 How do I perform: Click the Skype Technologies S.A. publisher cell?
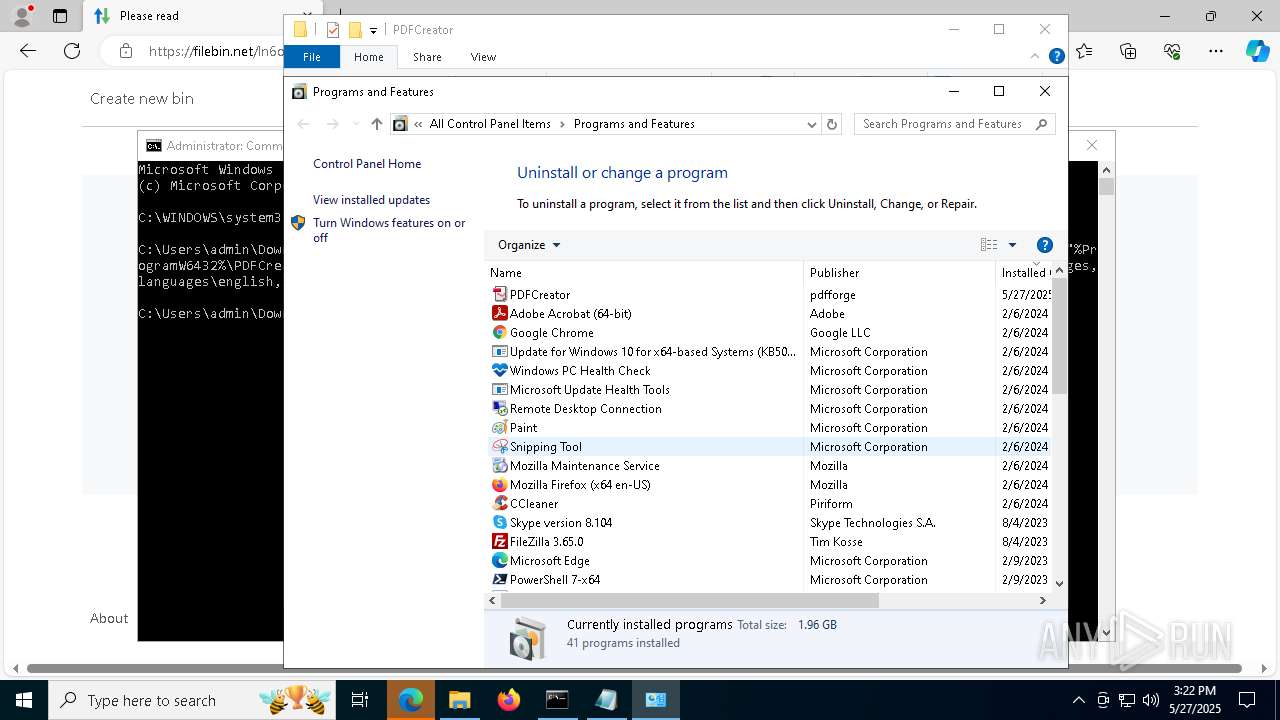coord(873,522)
